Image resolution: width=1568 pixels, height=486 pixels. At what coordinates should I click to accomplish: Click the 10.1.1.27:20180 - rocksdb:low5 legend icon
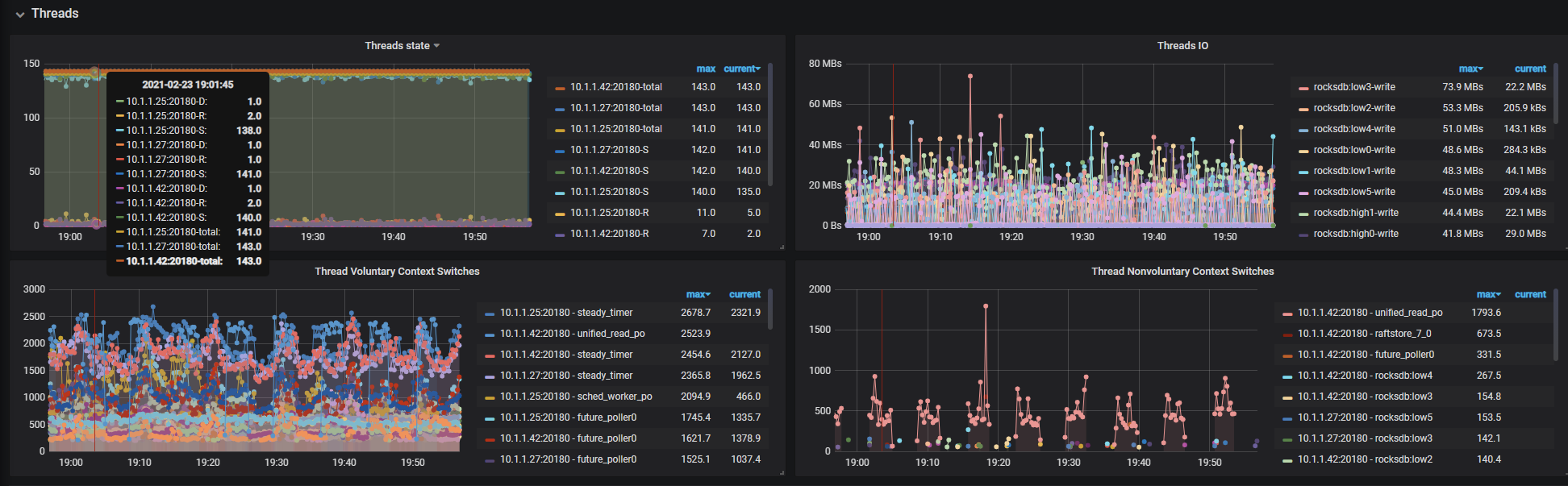1287,417
